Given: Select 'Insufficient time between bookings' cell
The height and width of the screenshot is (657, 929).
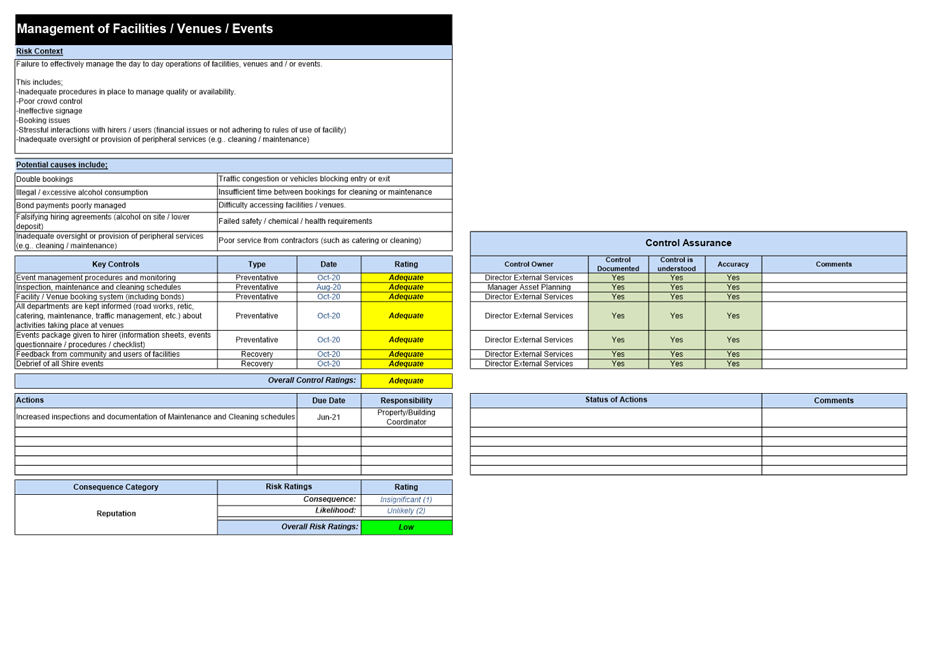Looking at the screenshot, I should click(335, 192).
